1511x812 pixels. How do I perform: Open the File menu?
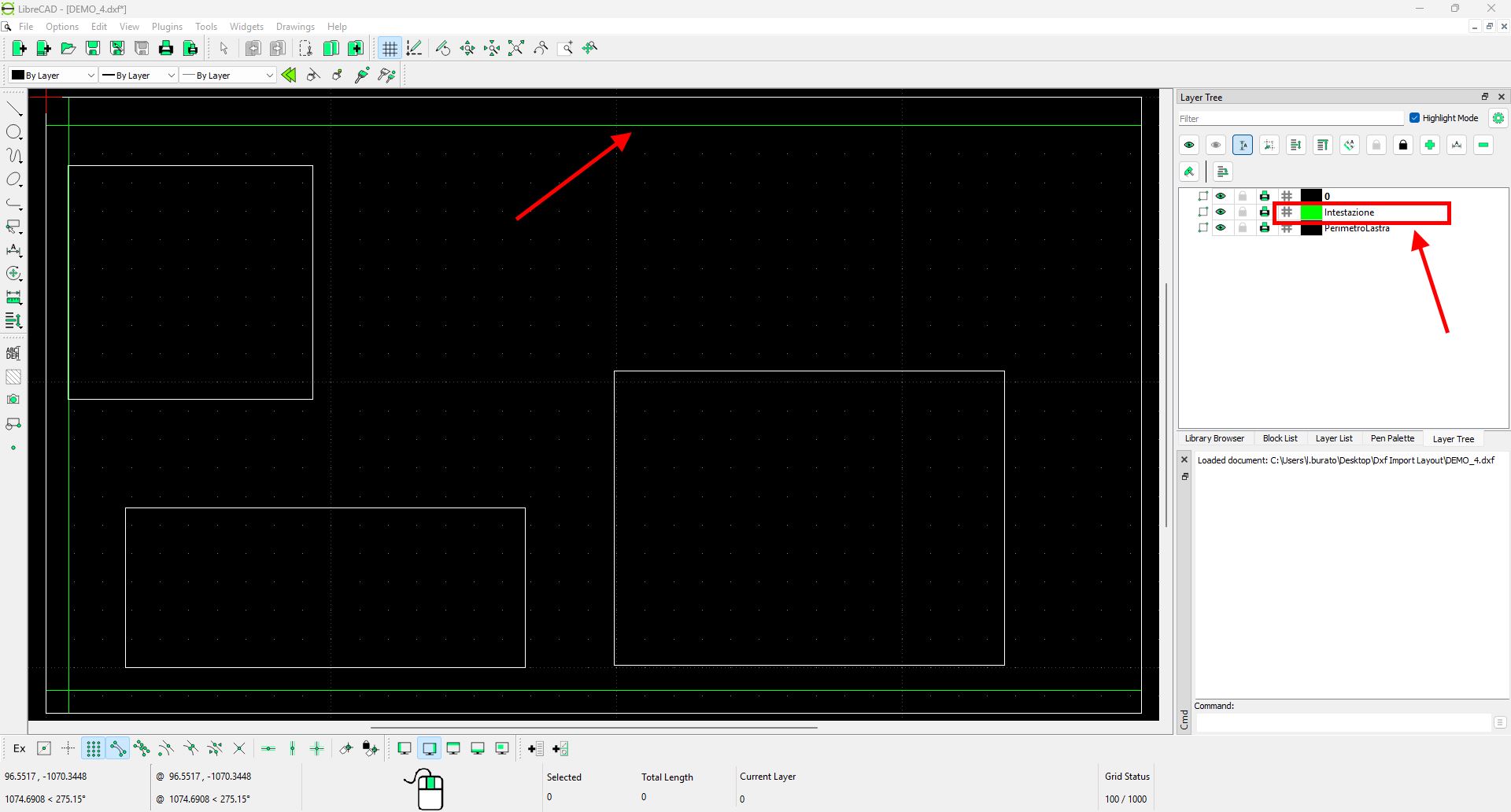pyautogui.click(x=26, y=27)
